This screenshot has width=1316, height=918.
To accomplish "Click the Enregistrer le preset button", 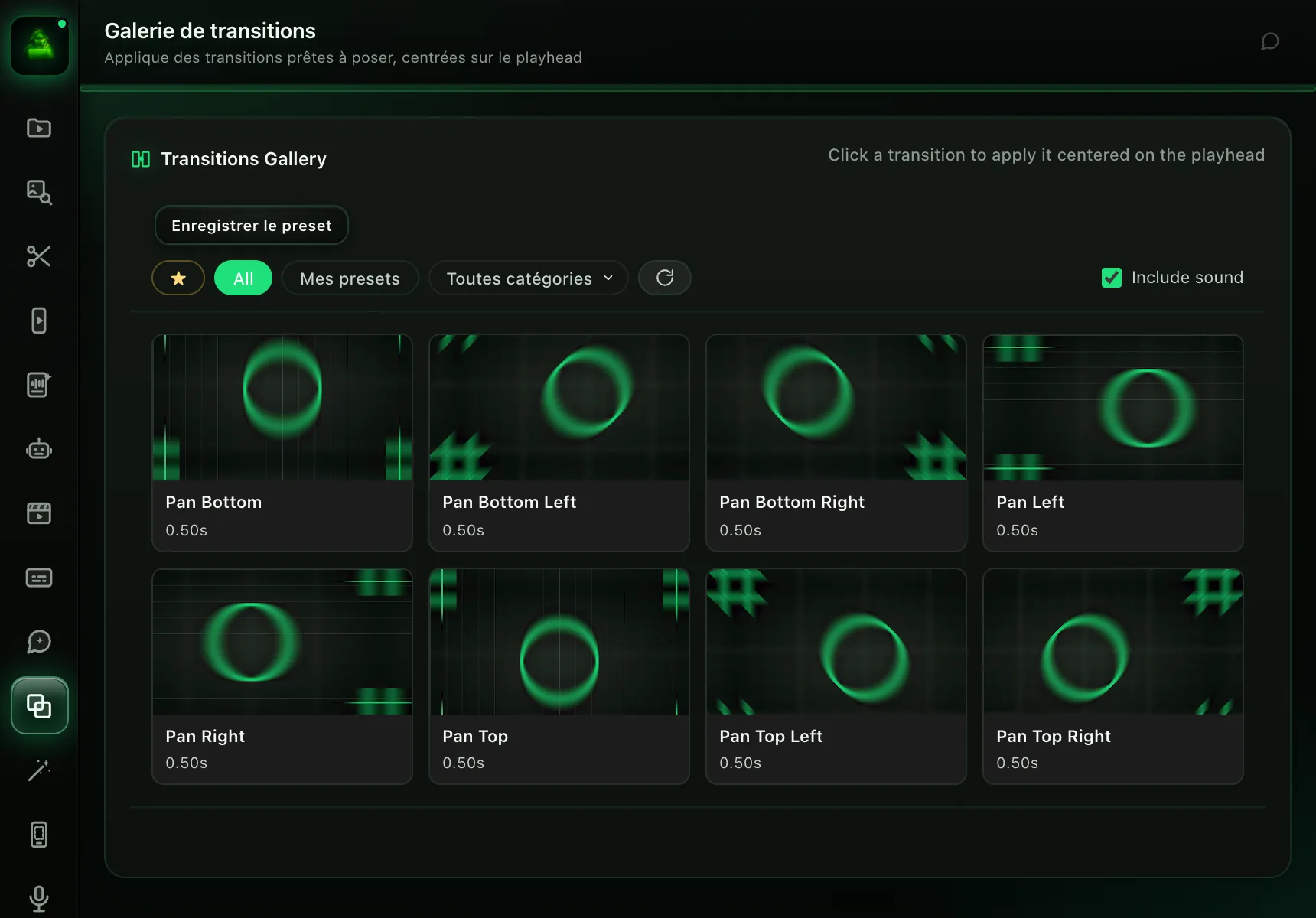I will tap(252, 225).
